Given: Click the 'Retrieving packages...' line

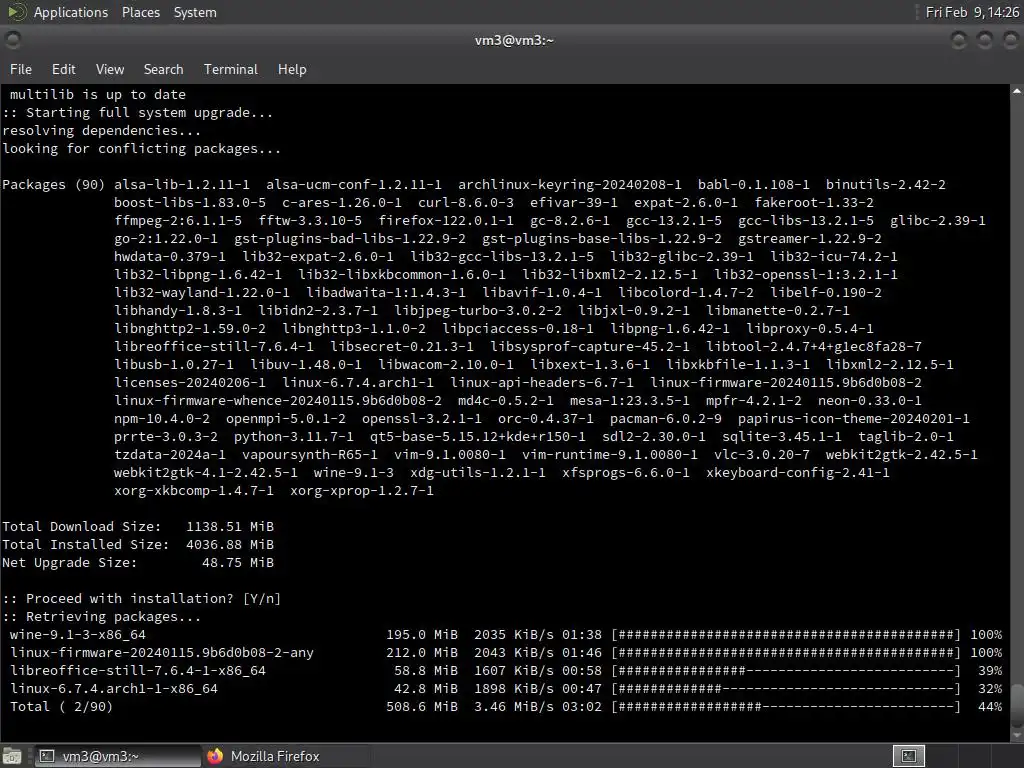Looking at the screenshot, I should (102, 616).
